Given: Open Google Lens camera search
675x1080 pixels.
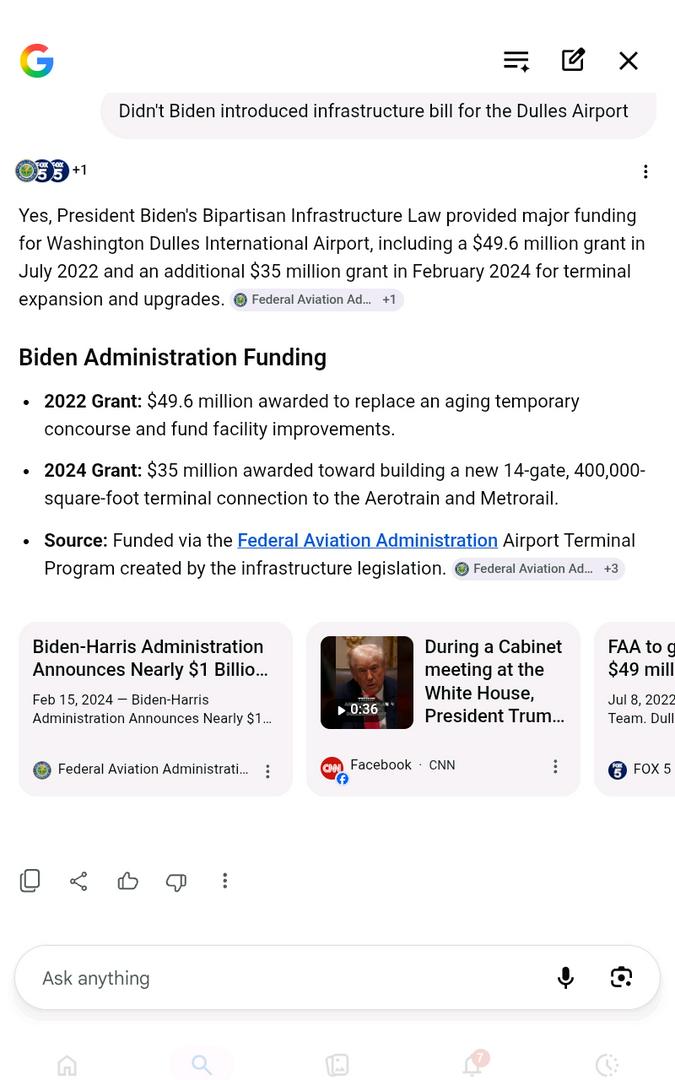Looking at the screenshot, I should [621, 977].
